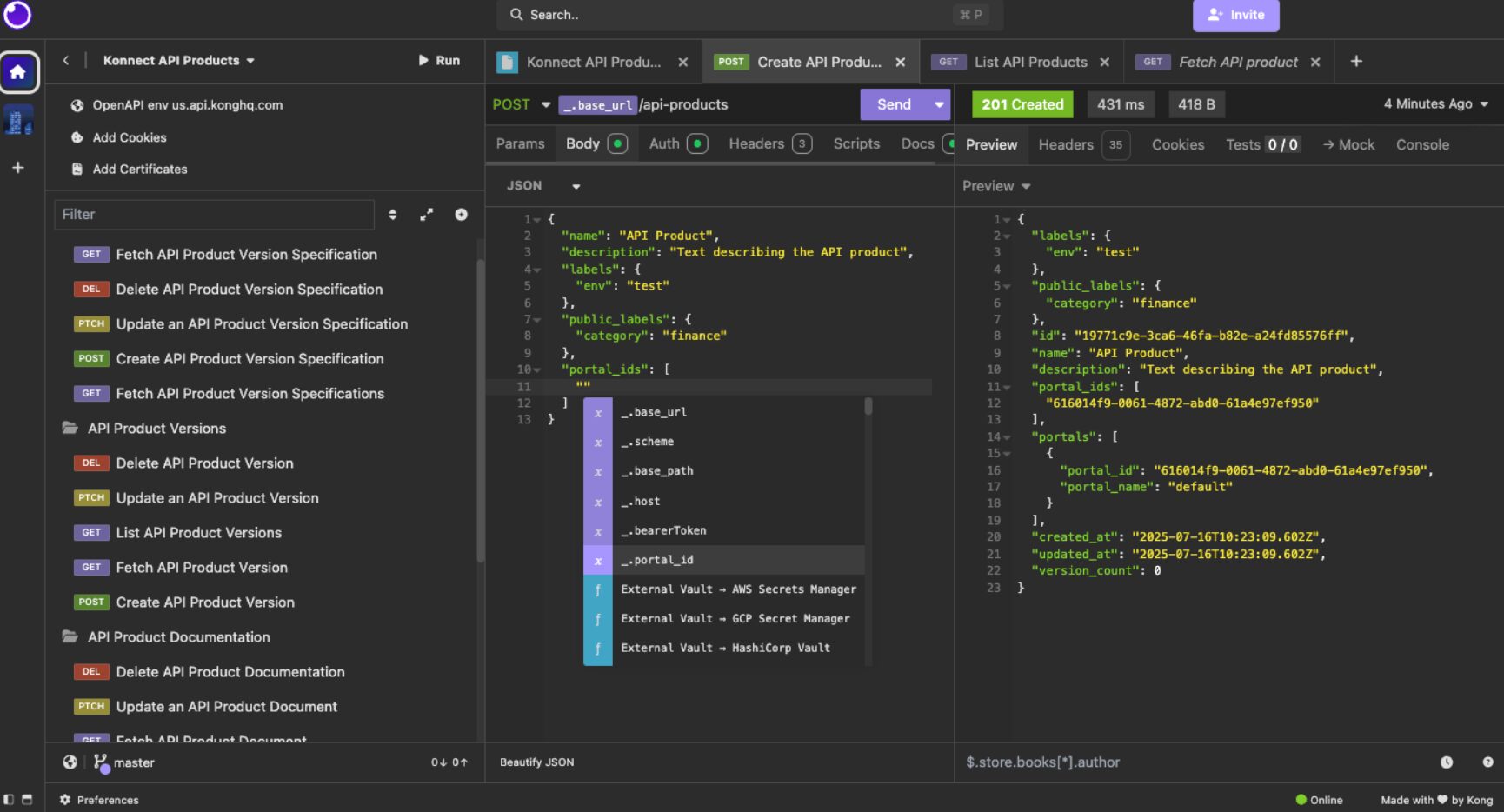Click the plus icon in left rail
Viewport: 1504px width, 812px height.
pos(18,167)
